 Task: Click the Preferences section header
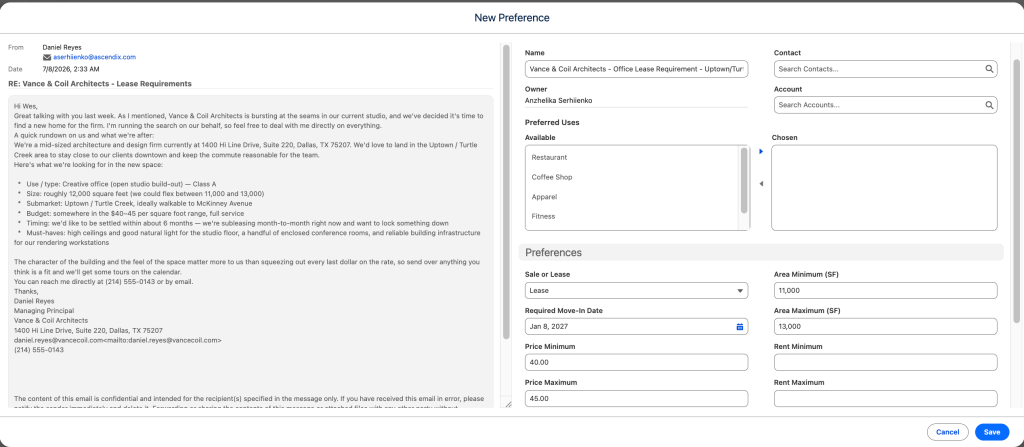761,252
